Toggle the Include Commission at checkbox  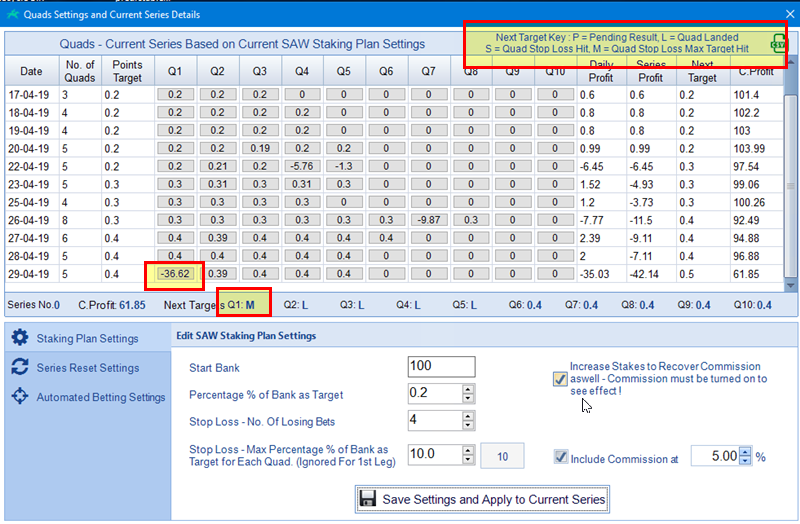[561, 457]
